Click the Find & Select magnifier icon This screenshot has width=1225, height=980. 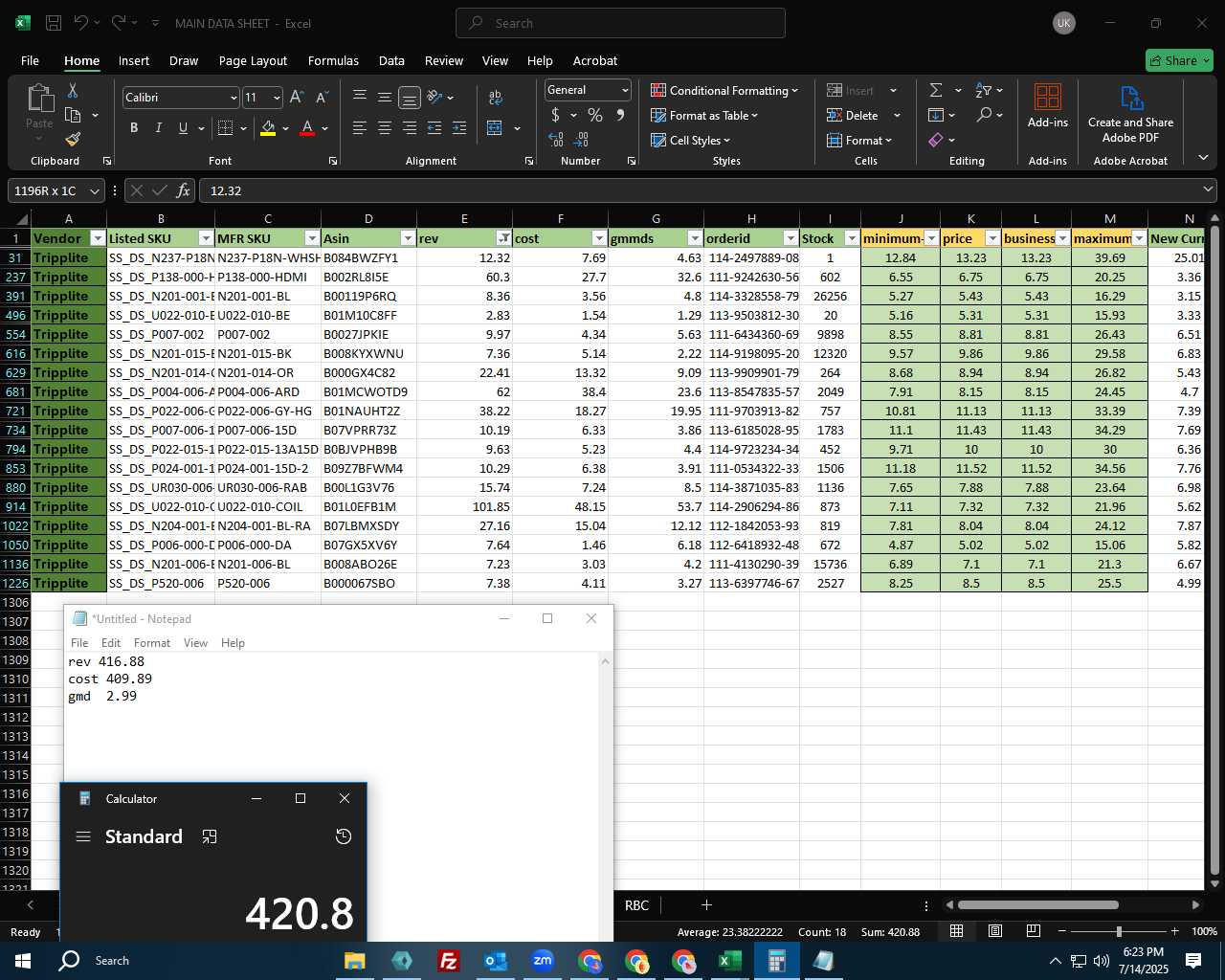pyautogui.click(x=984, y=115)
